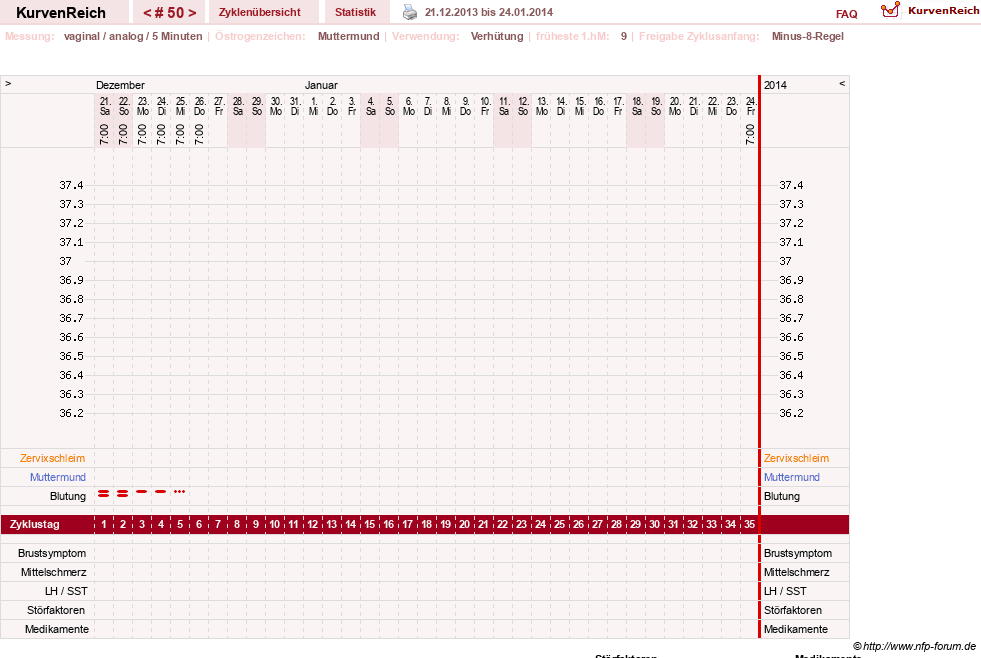Select date column '21. Sa' in December

(104, 106)
